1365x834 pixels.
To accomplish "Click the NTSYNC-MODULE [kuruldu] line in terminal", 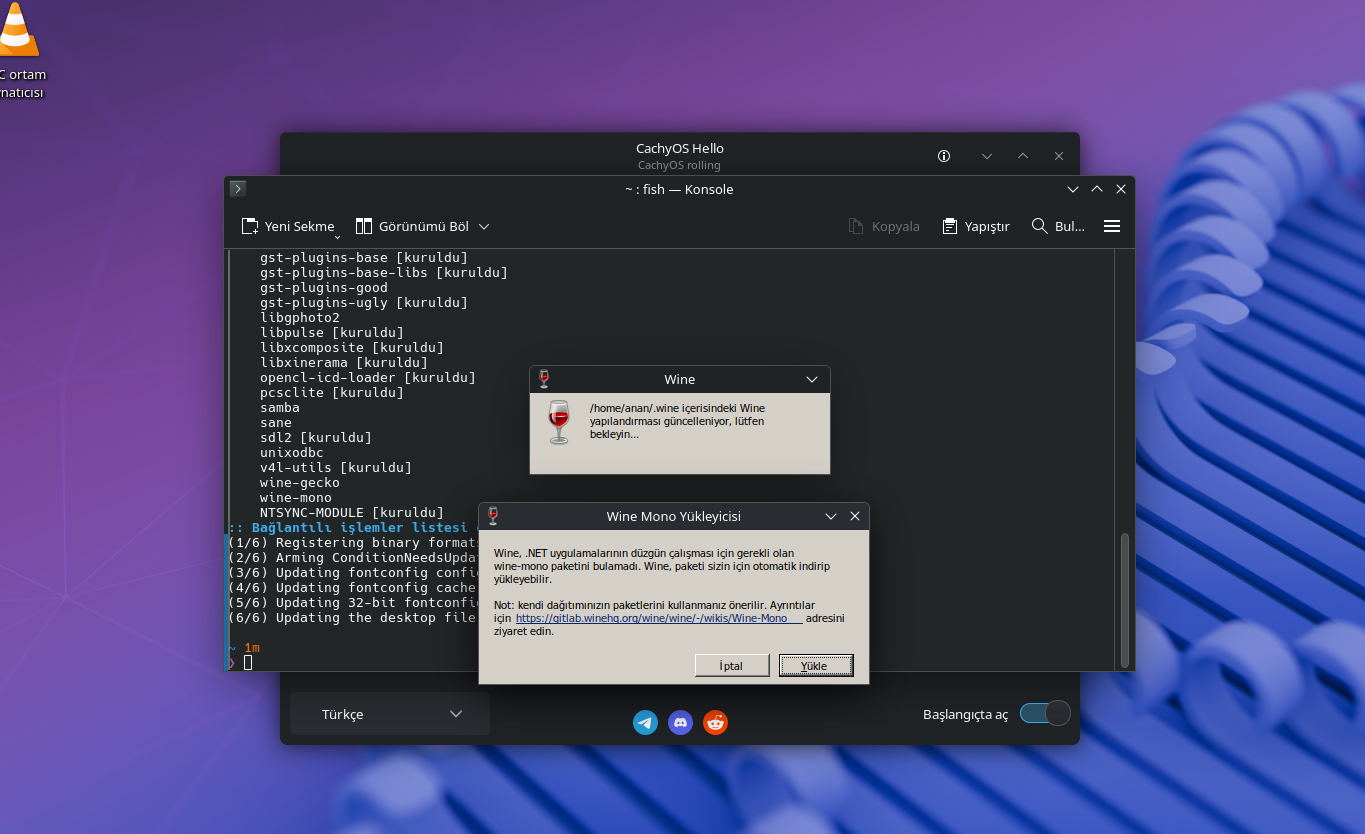I will (352, 513).
